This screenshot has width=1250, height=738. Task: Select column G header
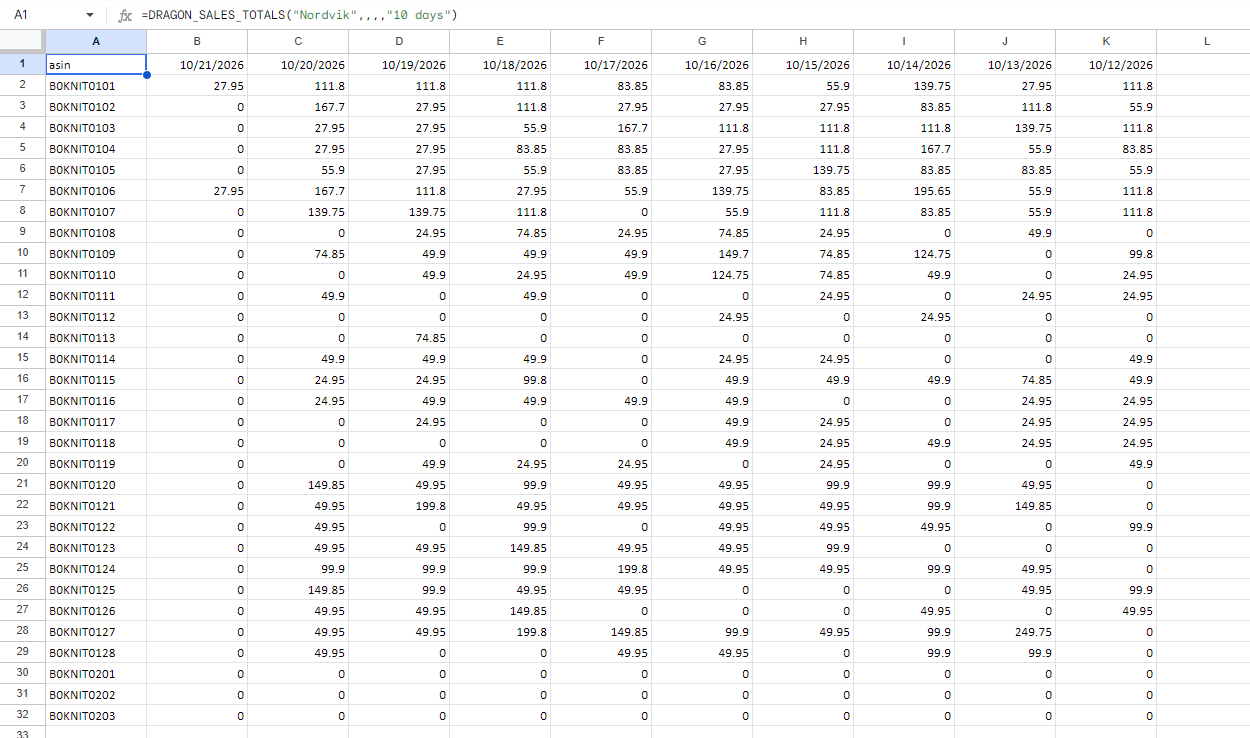click(702, 41)
